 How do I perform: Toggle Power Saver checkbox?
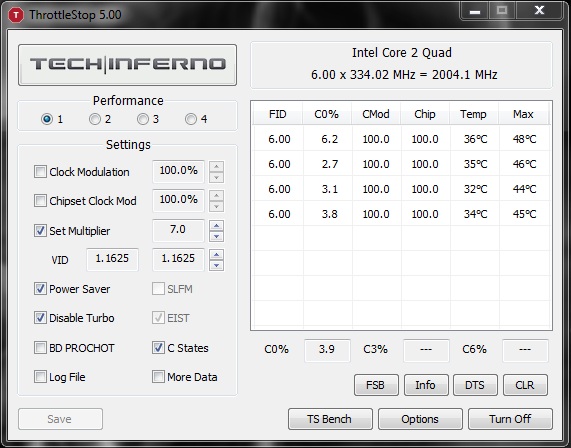pos(40,289)
